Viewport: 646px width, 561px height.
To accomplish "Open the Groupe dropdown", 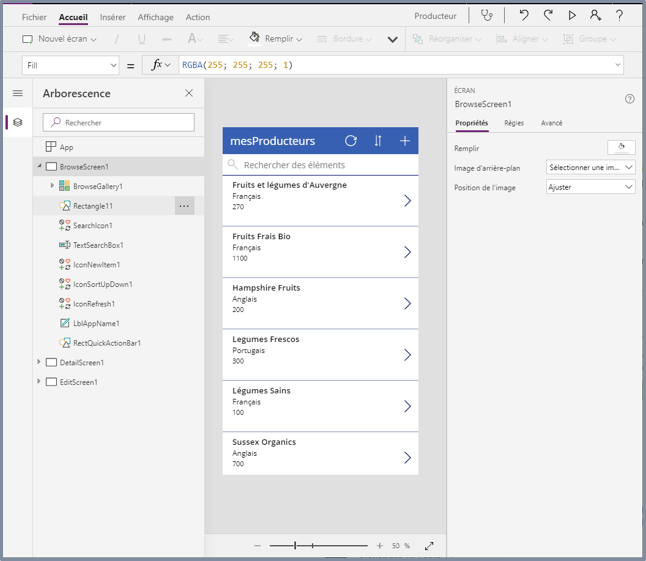I will click(589, 39).
